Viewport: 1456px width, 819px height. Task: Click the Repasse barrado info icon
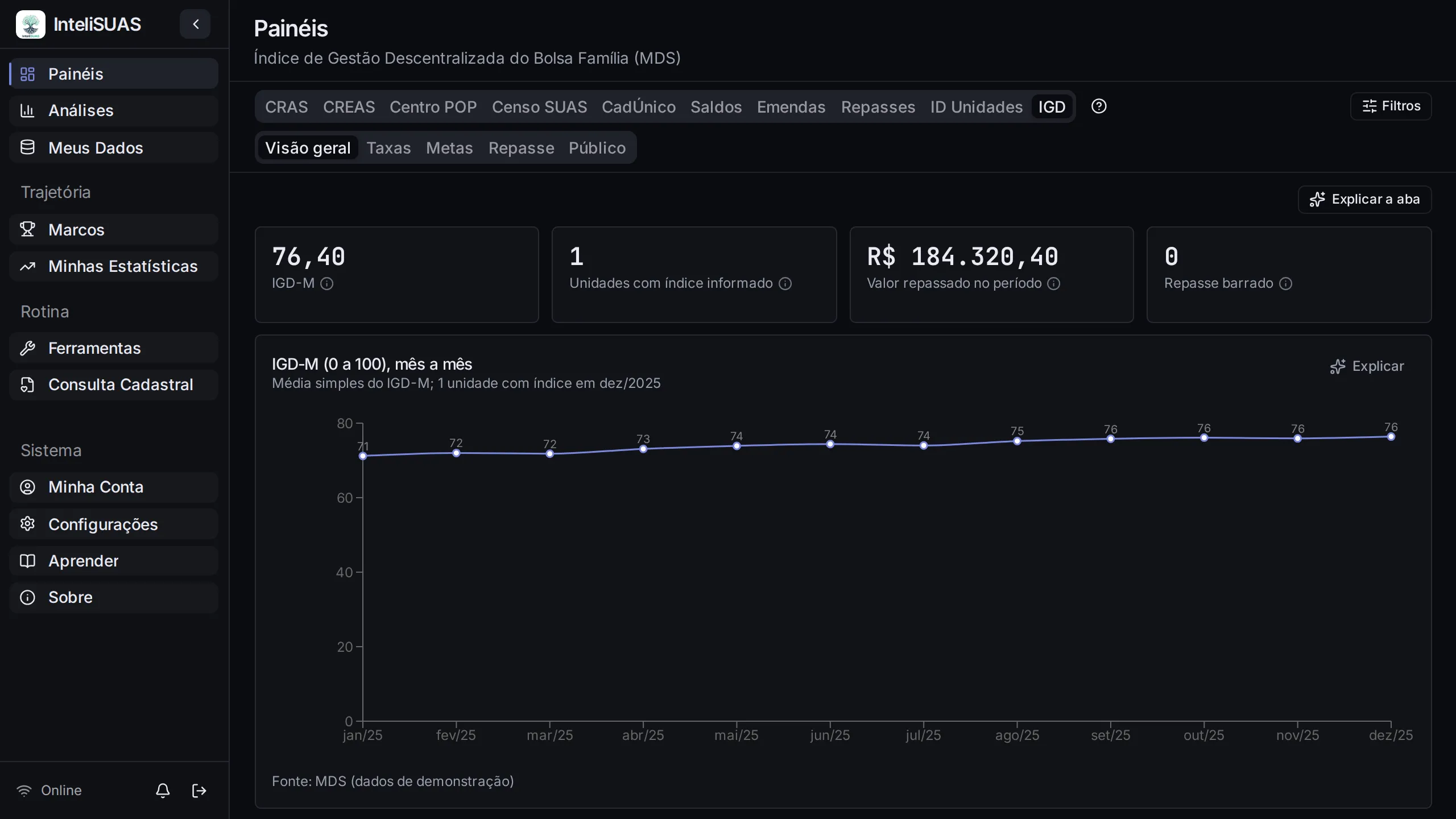pos(1285,283)
